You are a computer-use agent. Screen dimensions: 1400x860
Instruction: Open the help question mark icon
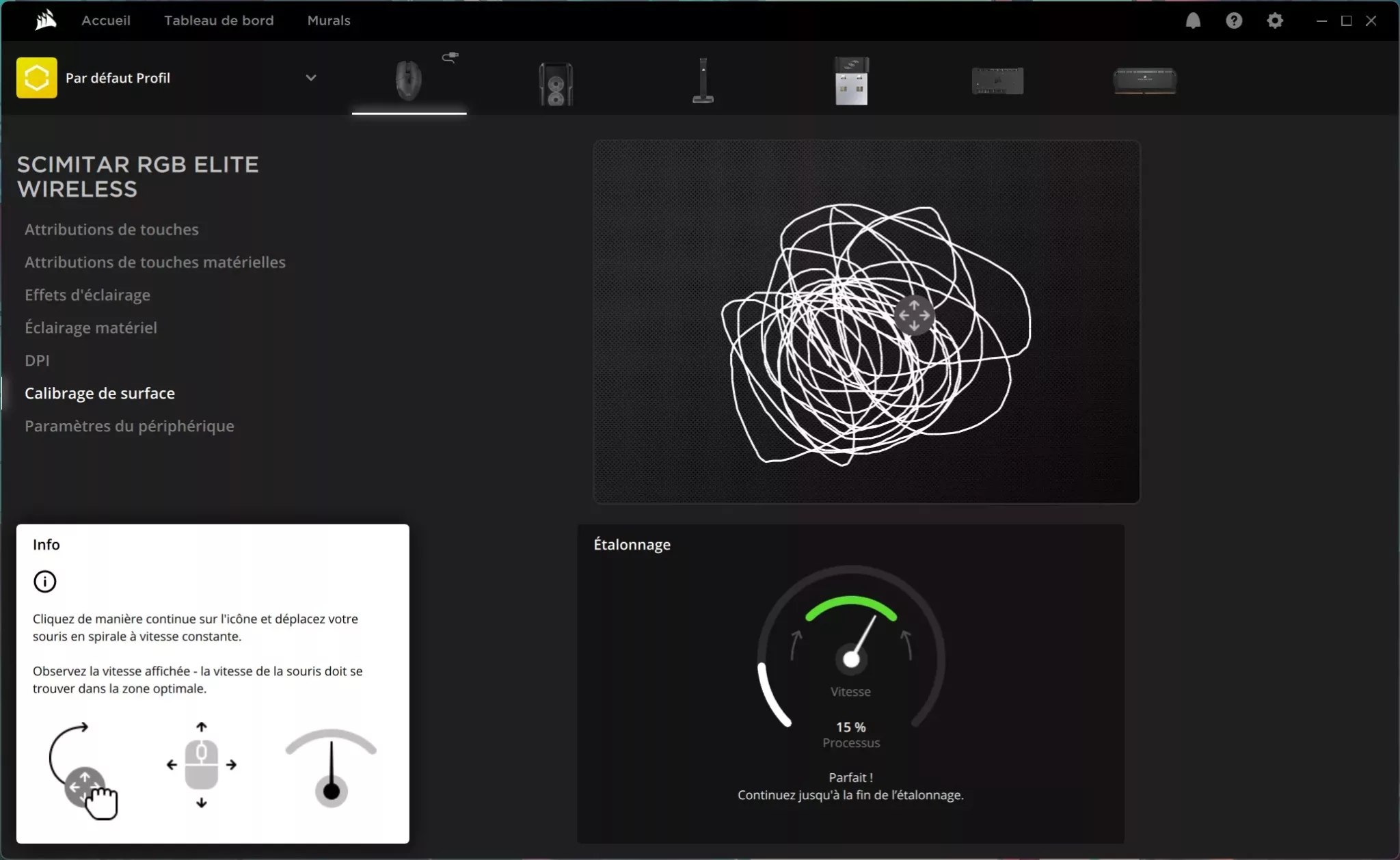(x=1234, y=21)
